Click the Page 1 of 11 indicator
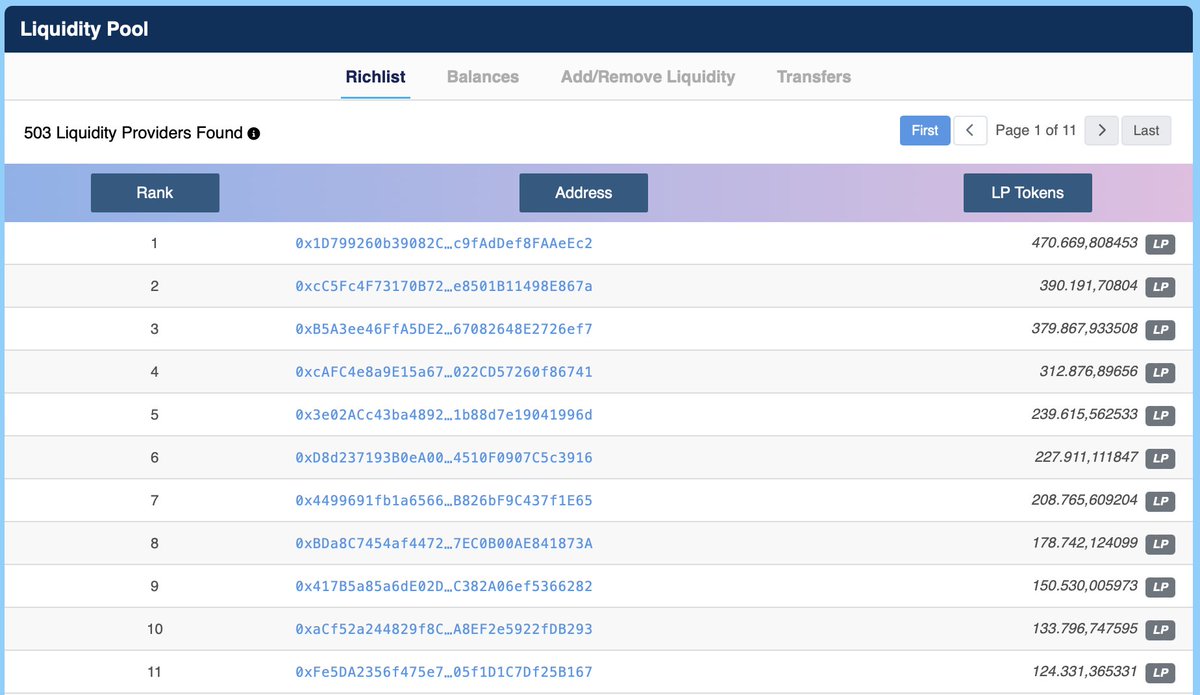The image size is (1200, 695). [x=1036, y=130]
